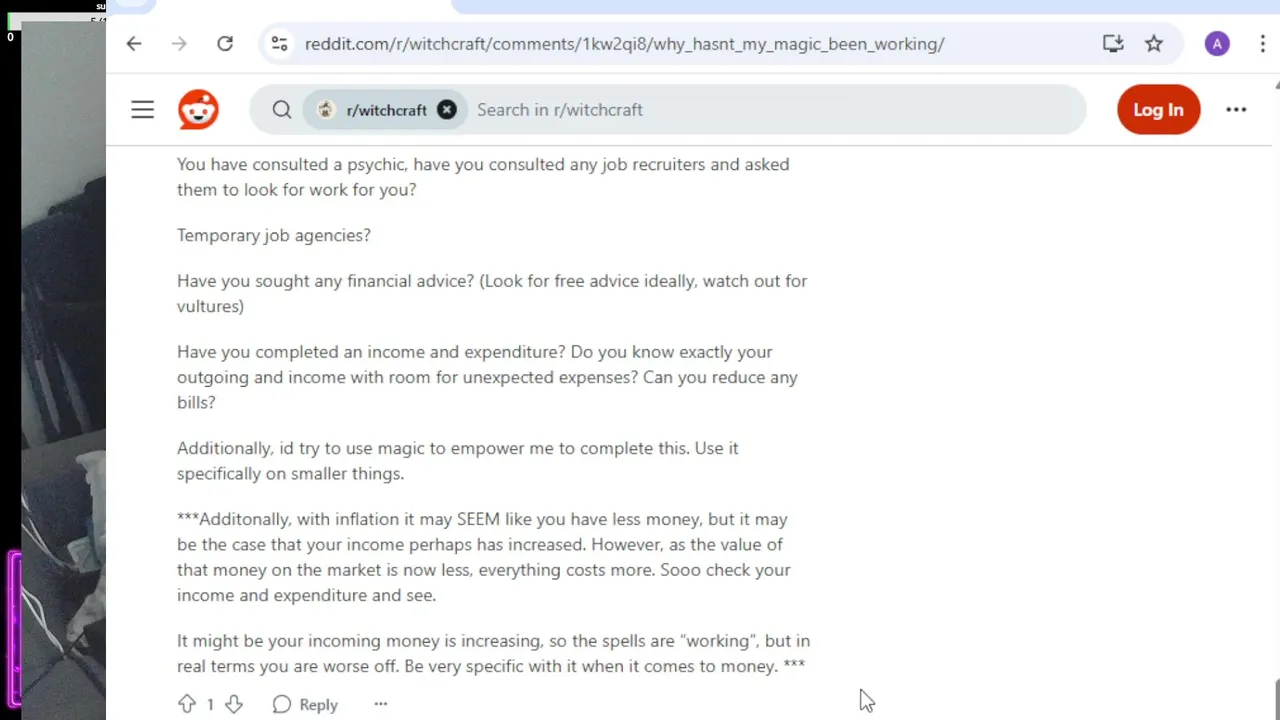The height and width of the screenshot is (720, 1280).
Task: Expand Reddit's more options ellipsis in header
Action: coord(1236,110)
